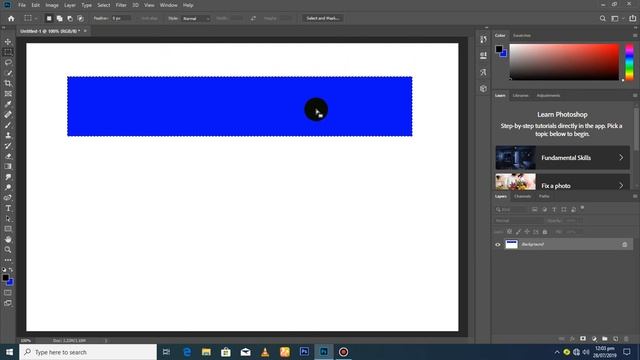Create new fill or adjustment layer menu
Image resolution: width=640 pixels, height=360 pixels.
tap(594, 339)
